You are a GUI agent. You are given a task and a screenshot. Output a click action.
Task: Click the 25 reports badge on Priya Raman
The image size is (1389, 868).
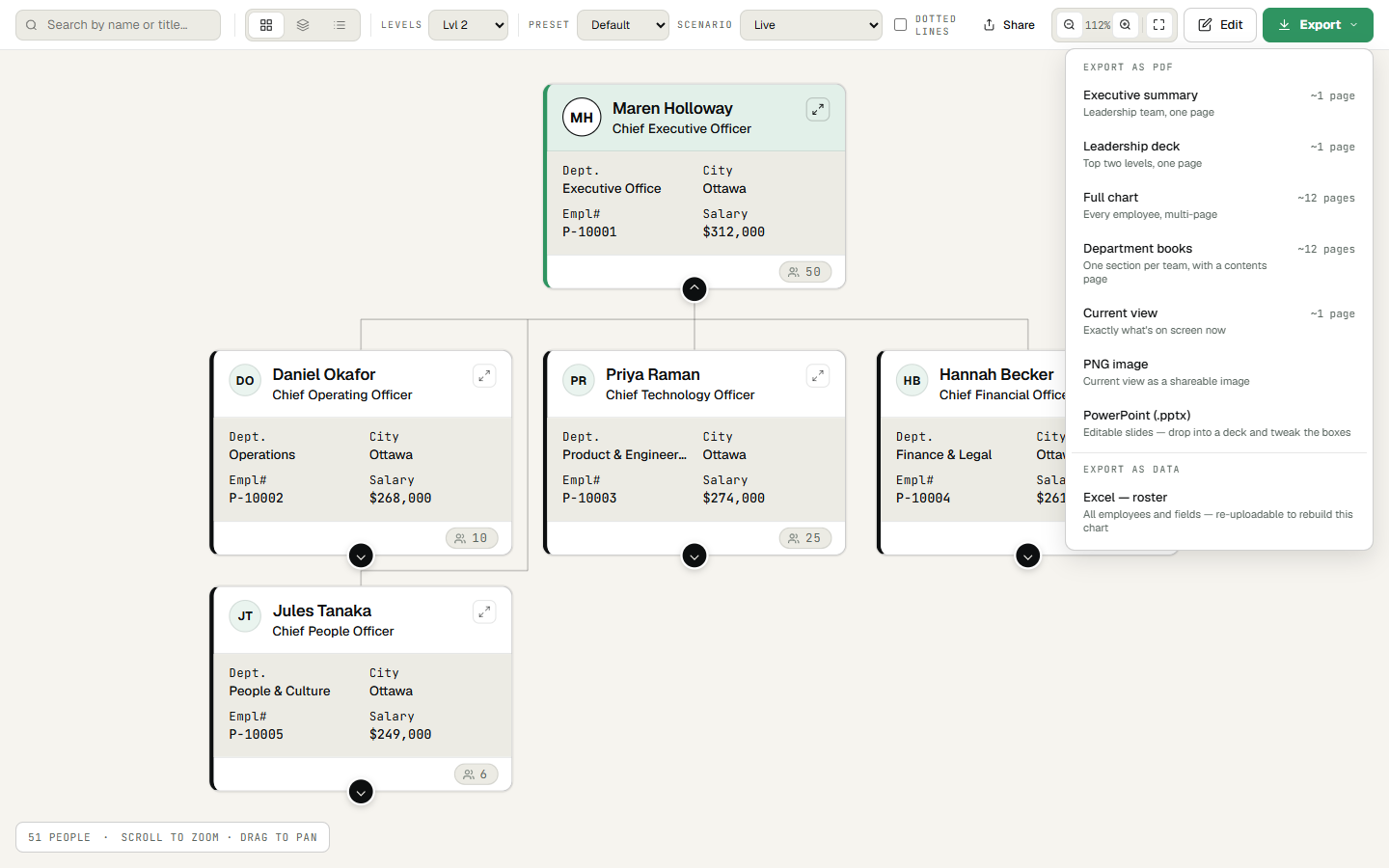(x=805, y=538)
